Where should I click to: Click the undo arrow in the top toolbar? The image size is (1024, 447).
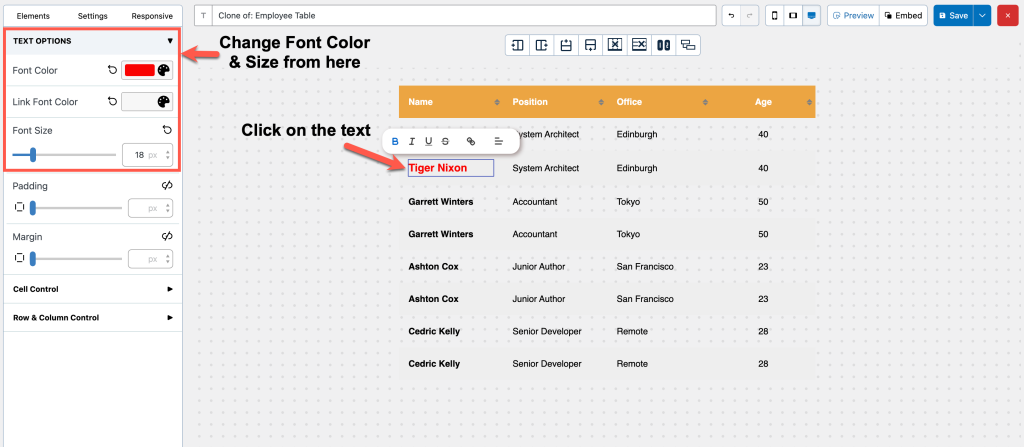coord(731,16)
